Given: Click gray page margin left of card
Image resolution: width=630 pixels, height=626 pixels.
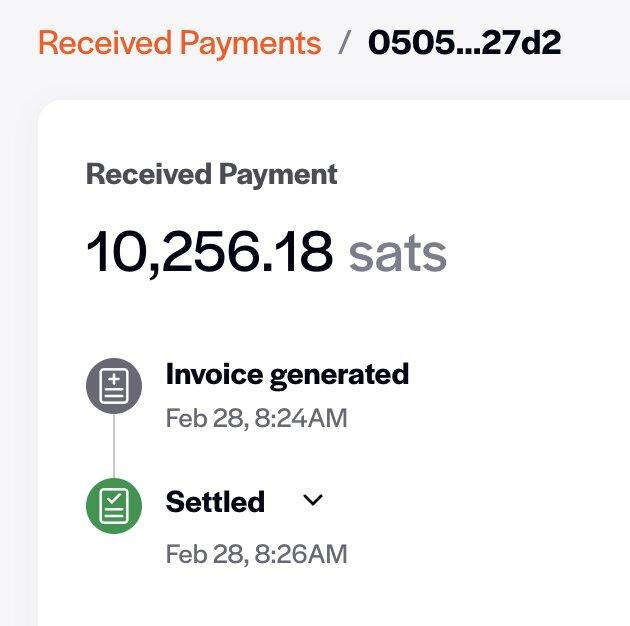Looking at the screenshot, I should (18, 350).
